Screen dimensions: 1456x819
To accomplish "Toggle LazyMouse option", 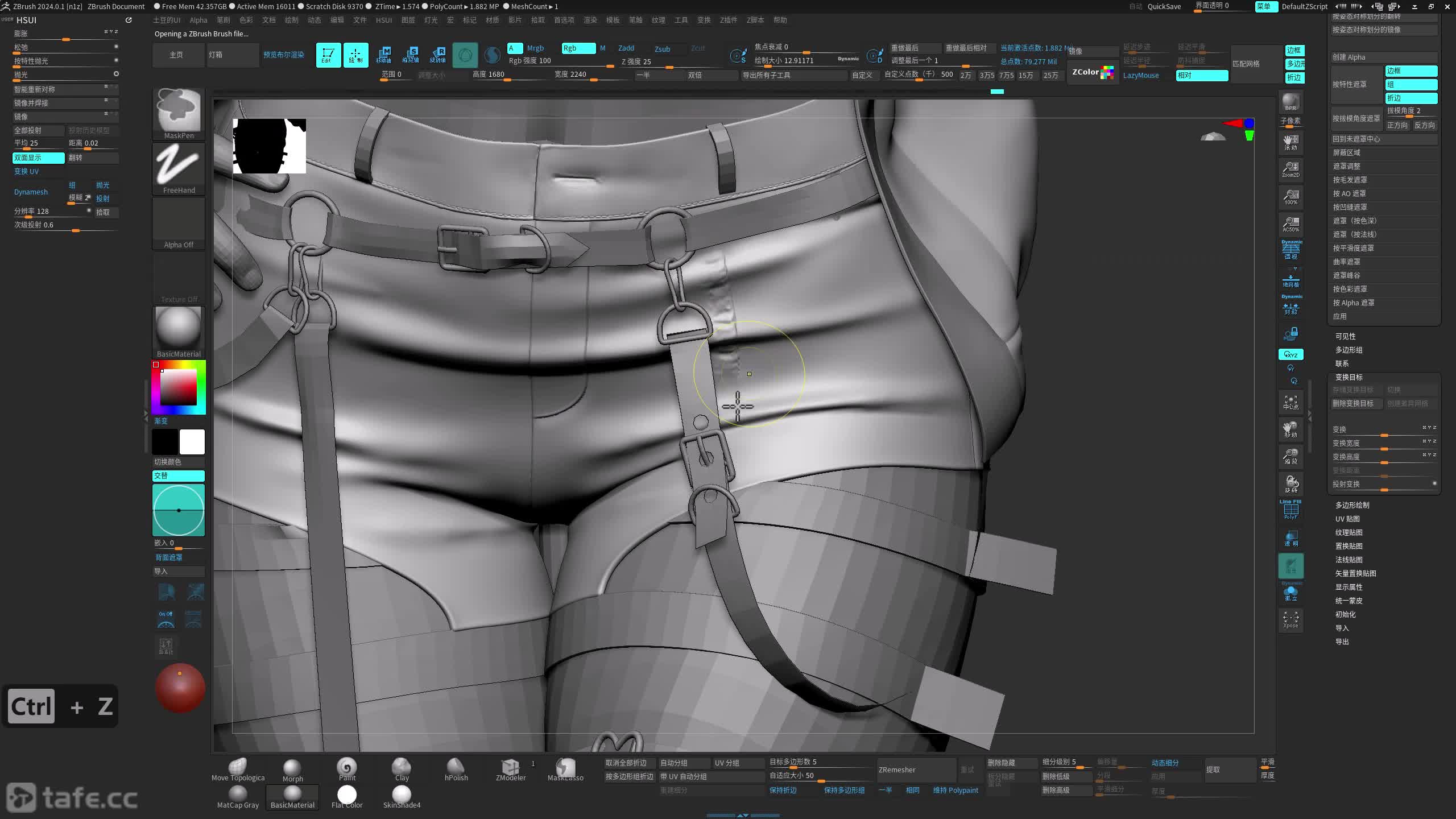I will [1141, 75].
